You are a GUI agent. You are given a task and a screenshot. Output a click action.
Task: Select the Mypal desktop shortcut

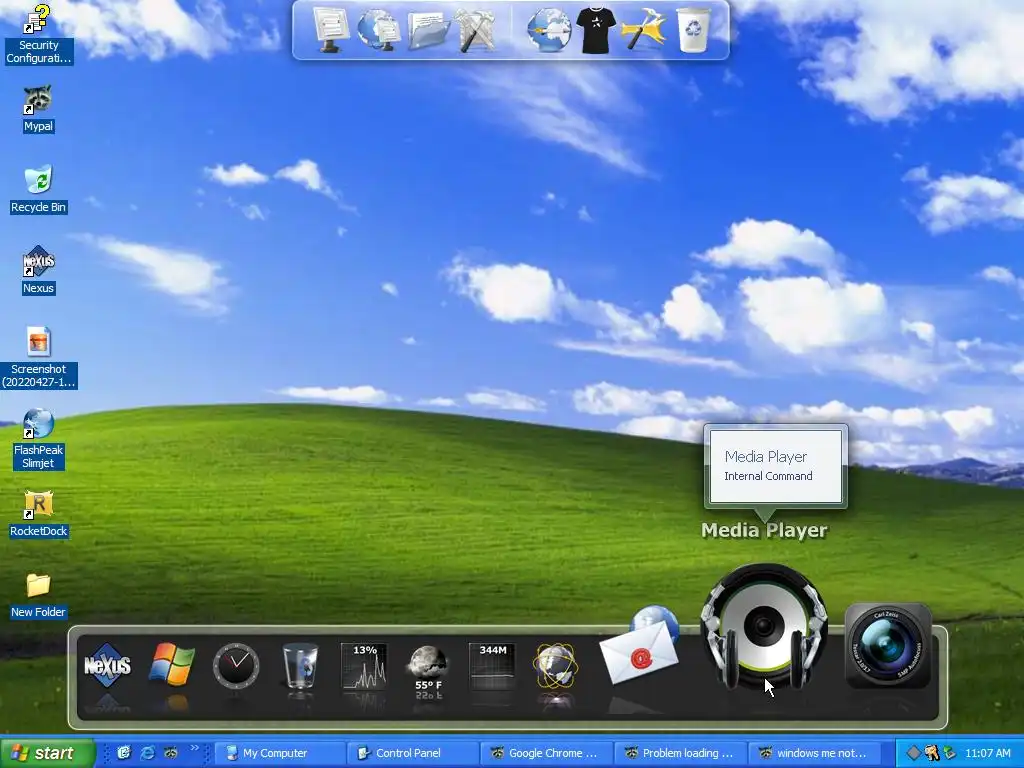tap(38, 109)
